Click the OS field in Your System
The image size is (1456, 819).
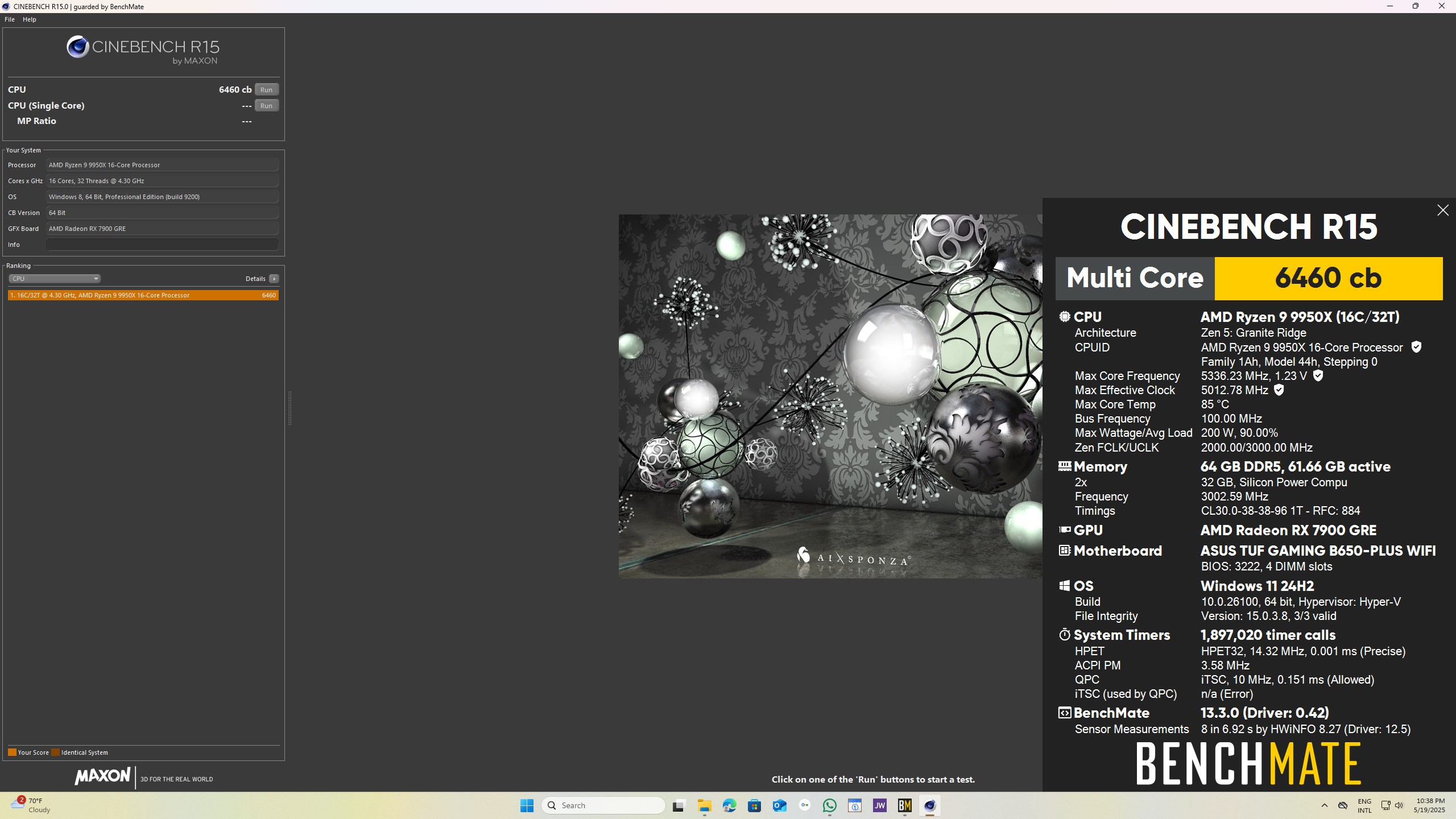(162, 197)
